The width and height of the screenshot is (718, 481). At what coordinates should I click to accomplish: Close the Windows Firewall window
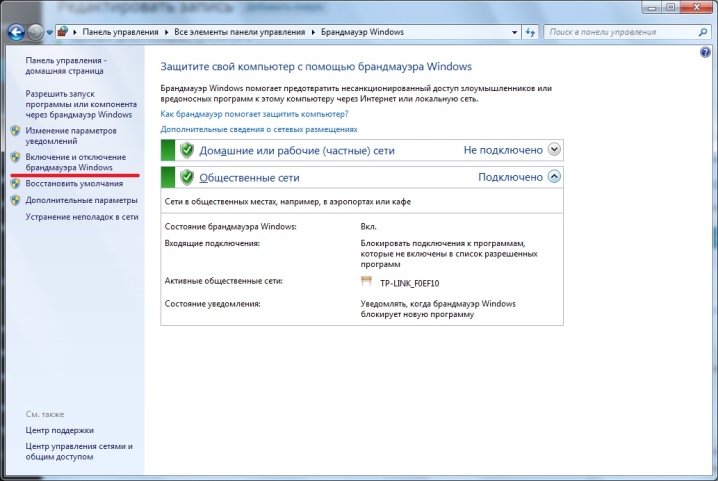(696, 7)
